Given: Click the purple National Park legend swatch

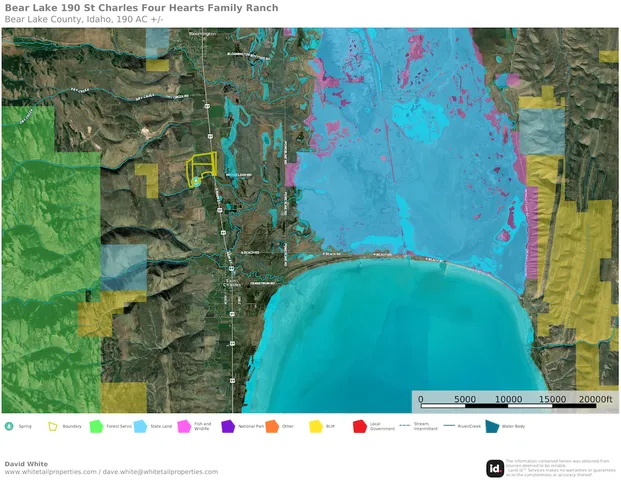Looking at the screenshot, I should click(228, 427).
